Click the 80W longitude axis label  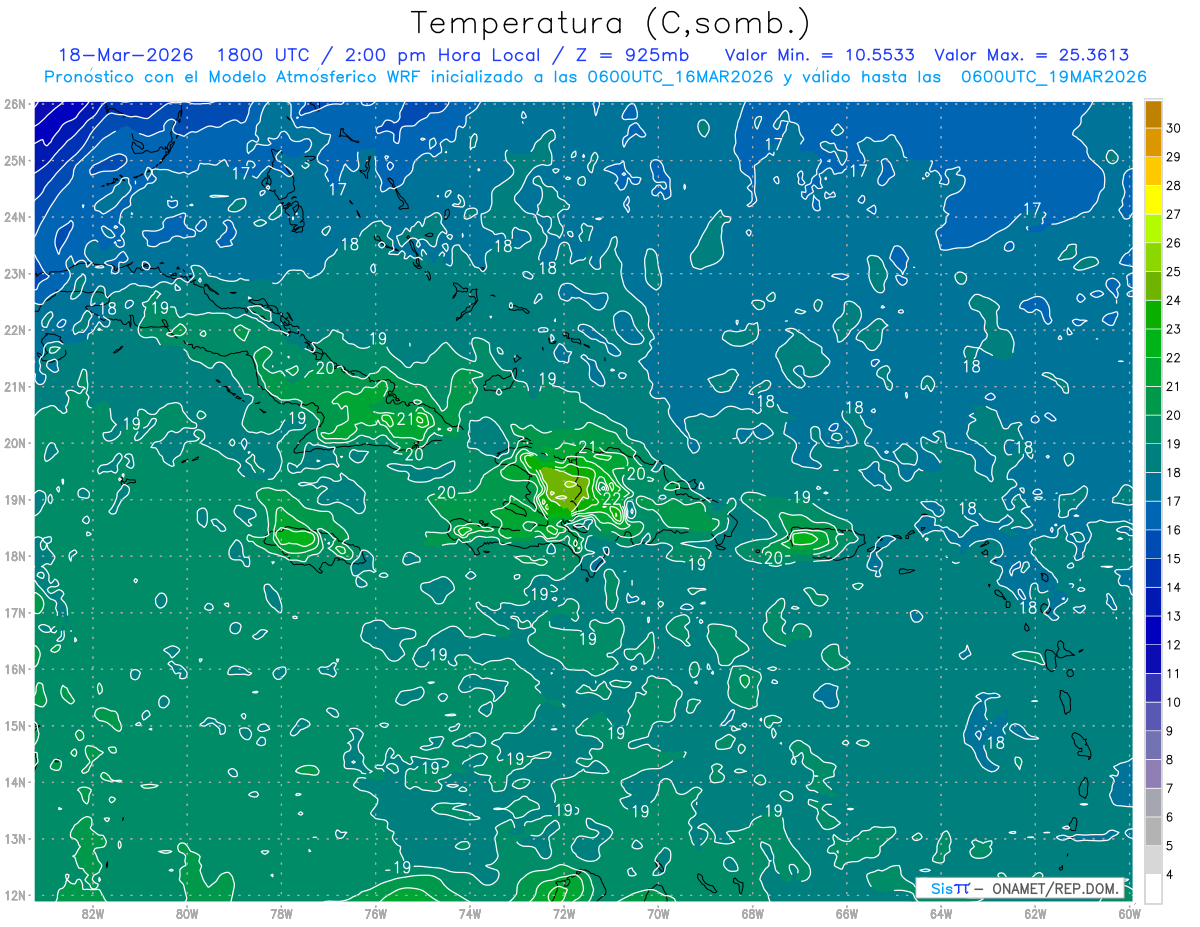pyautogui.click(x=187, y=914)
